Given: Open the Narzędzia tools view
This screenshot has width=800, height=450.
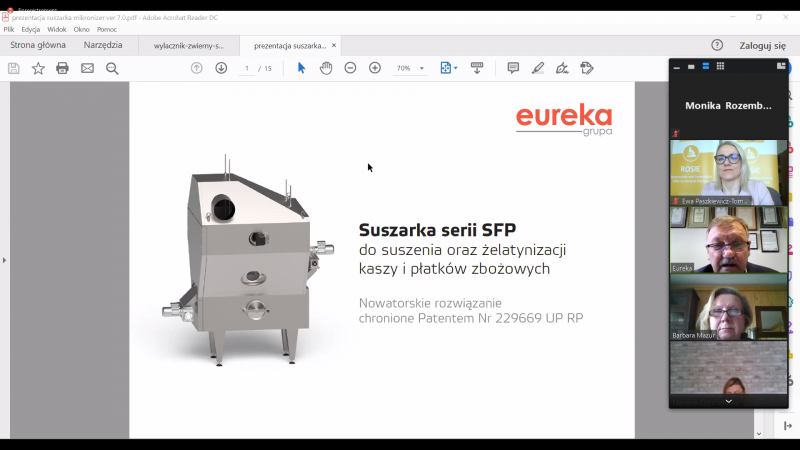Looking at the screenshot, I should [103, 45].
